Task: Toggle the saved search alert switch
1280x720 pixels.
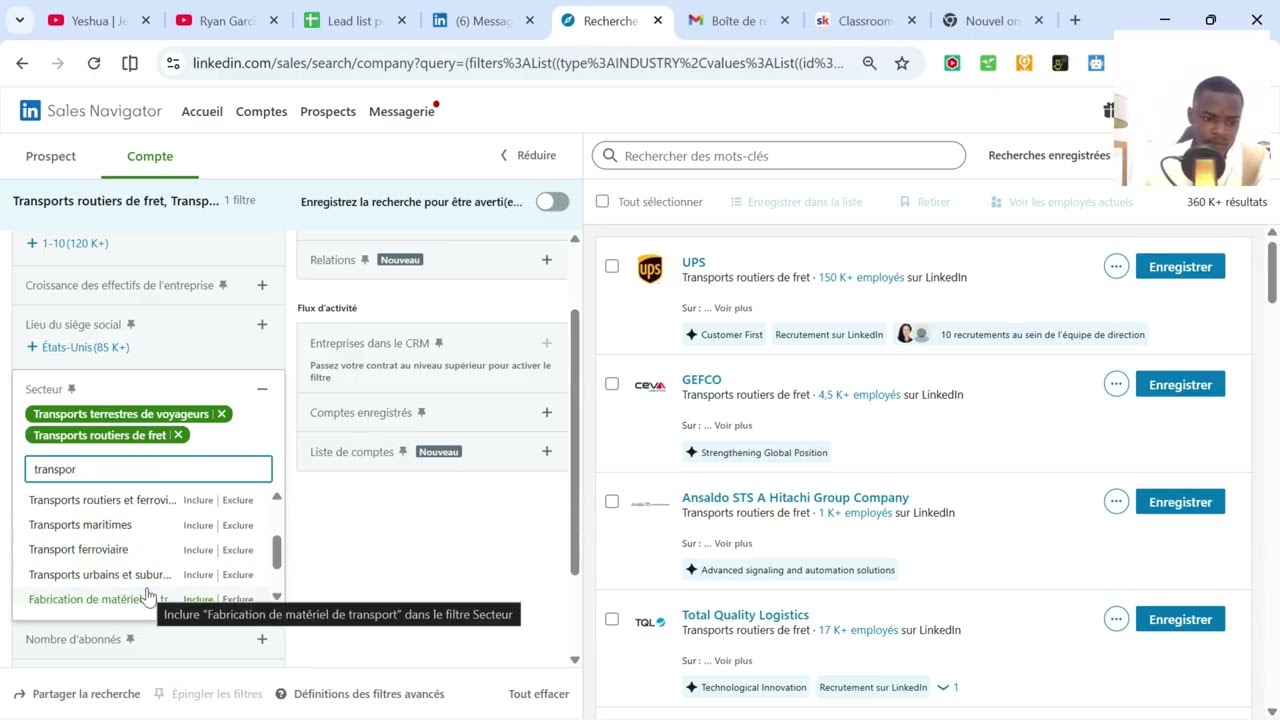Action: point(552,202)
